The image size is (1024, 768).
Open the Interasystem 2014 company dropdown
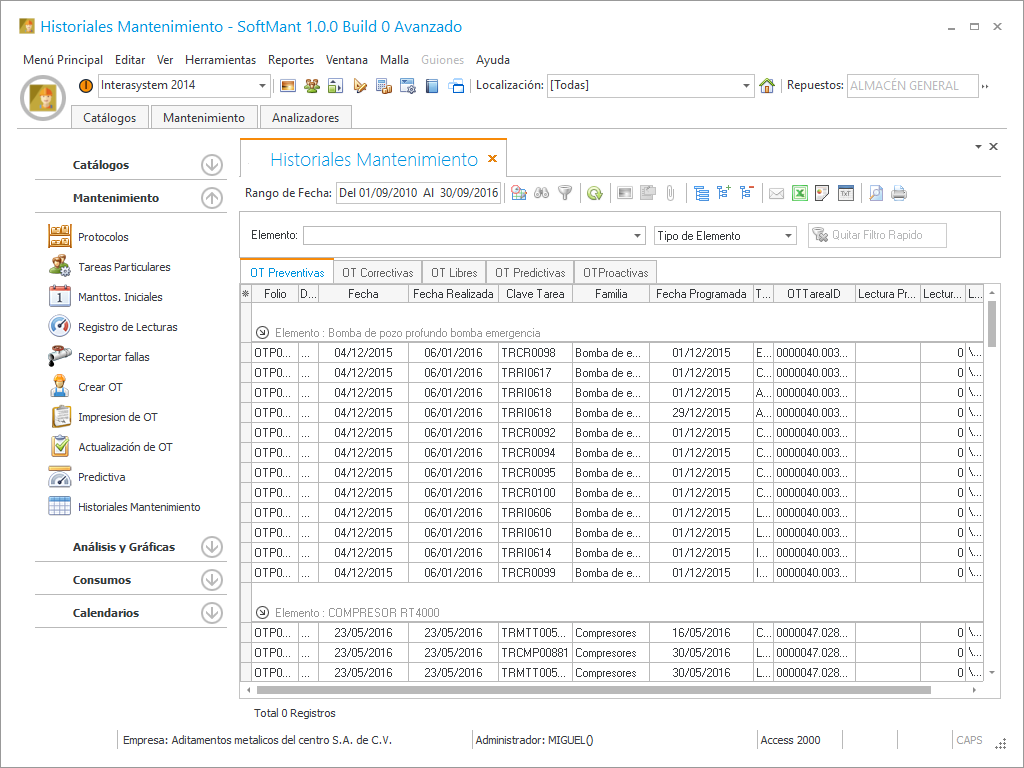point(263,86)
